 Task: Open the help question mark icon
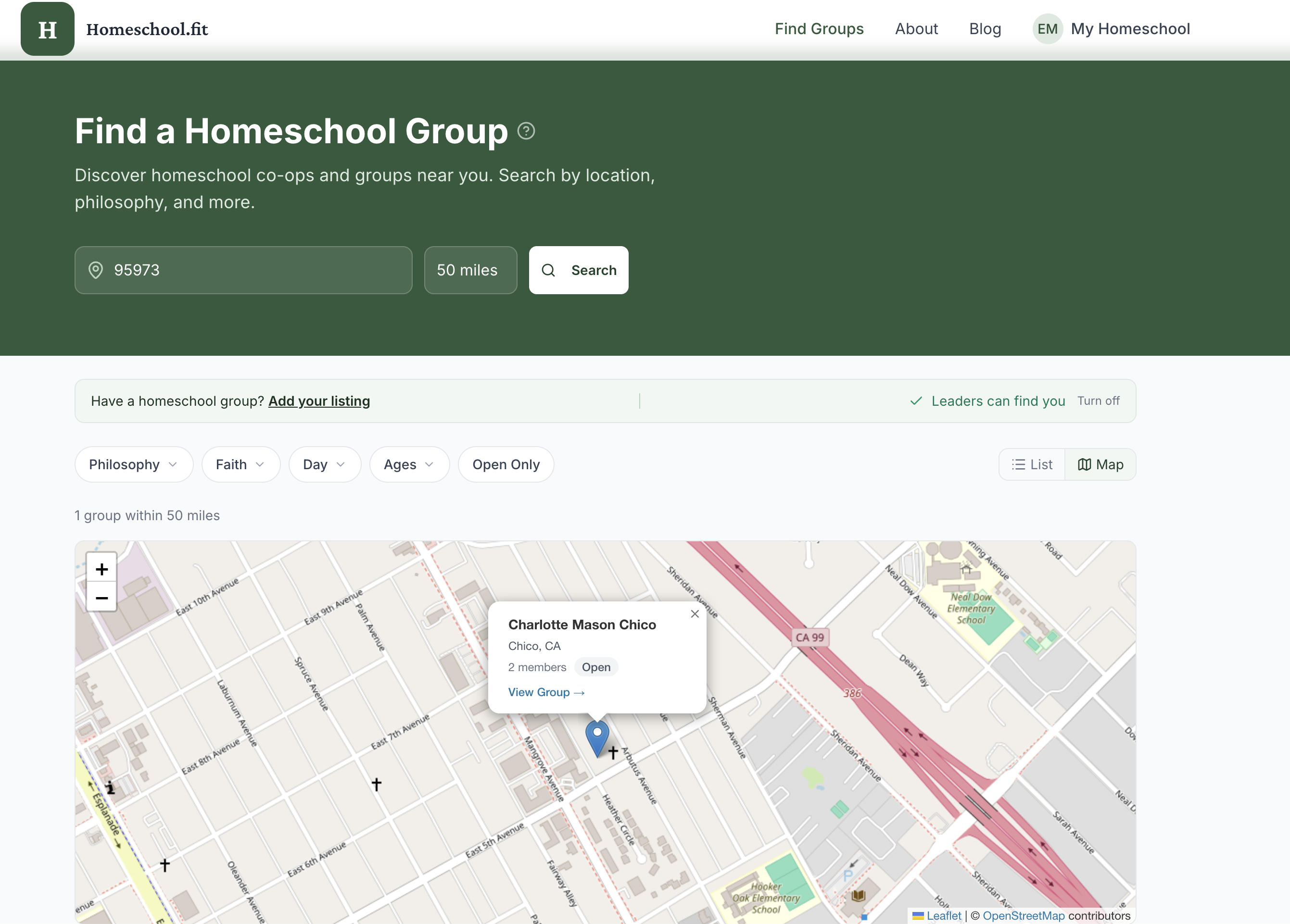pyautogui.click(x=526, y=131)
